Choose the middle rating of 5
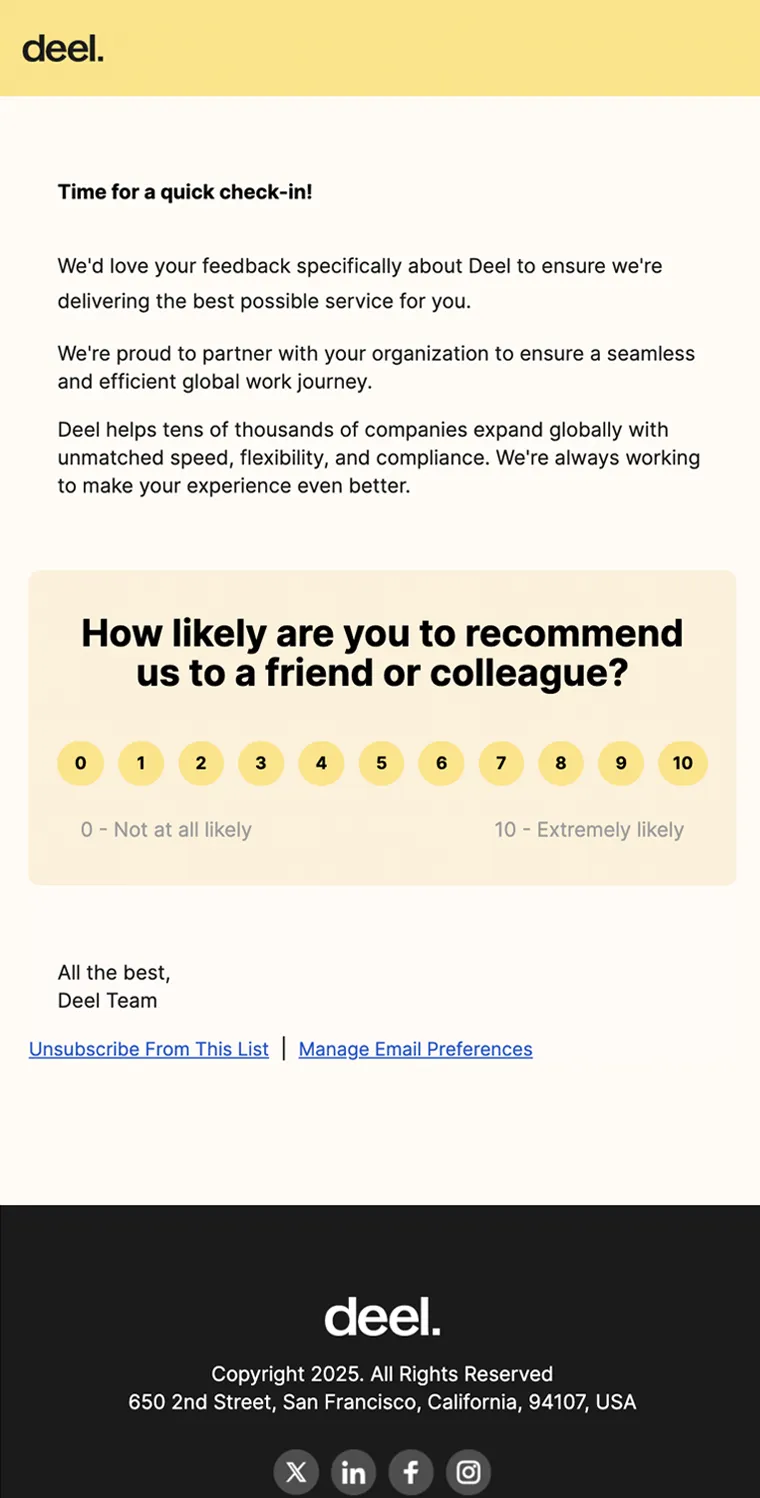The width and height of the screenshot is (760, 1498). tap(381, 763)
